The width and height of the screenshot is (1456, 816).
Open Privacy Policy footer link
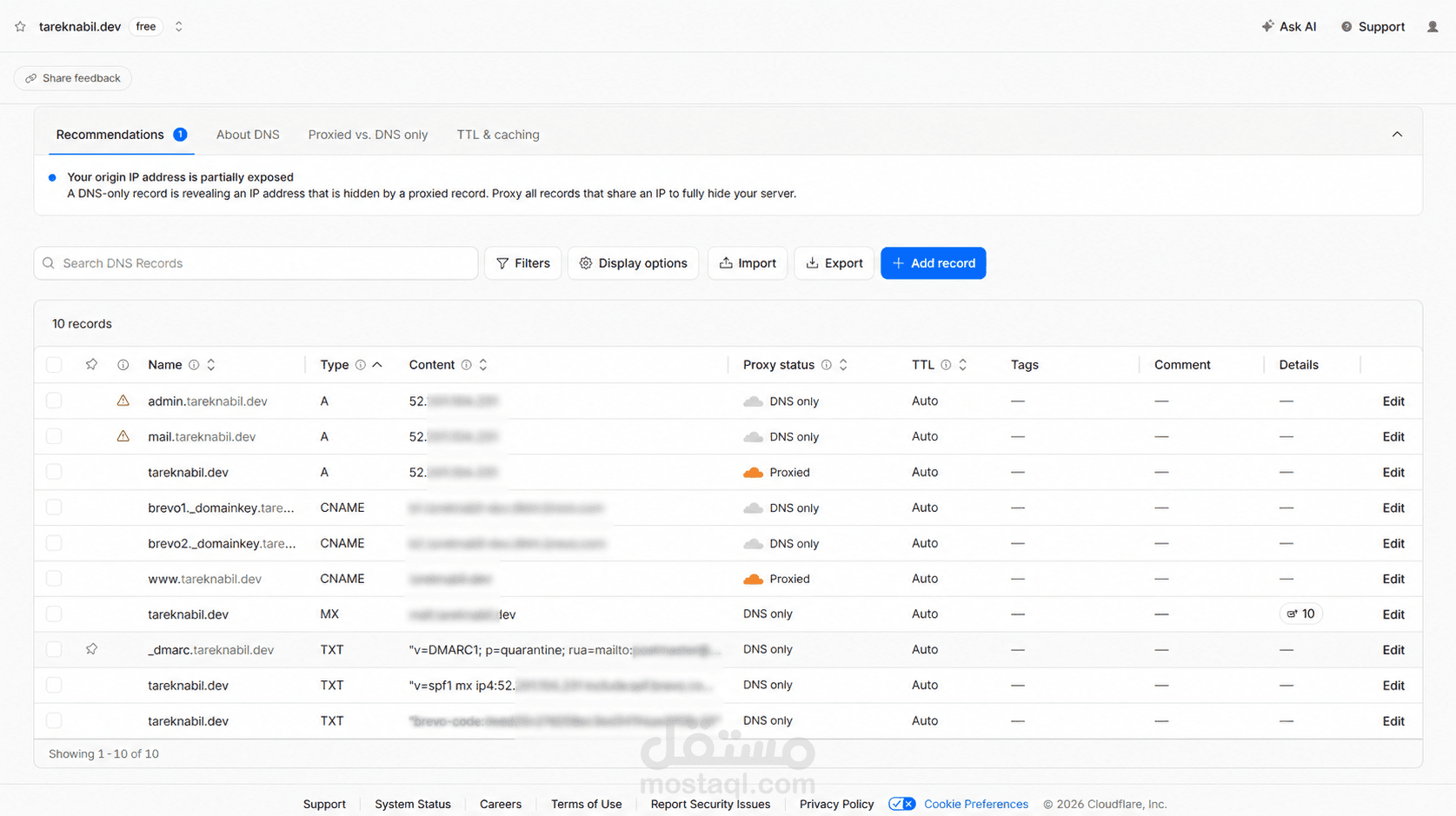[x=837, y=805]
